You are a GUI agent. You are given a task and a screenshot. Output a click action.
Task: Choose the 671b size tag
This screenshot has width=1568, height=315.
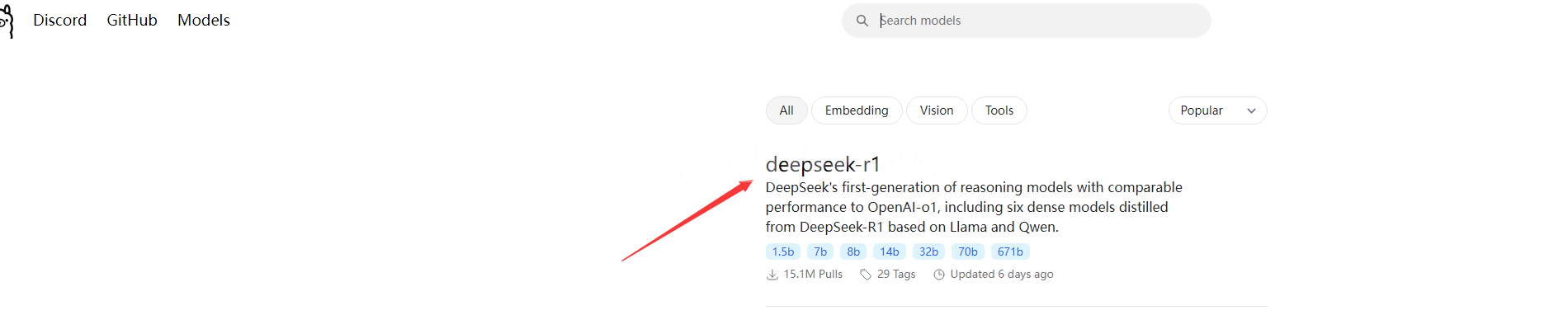click(1010, 252)
